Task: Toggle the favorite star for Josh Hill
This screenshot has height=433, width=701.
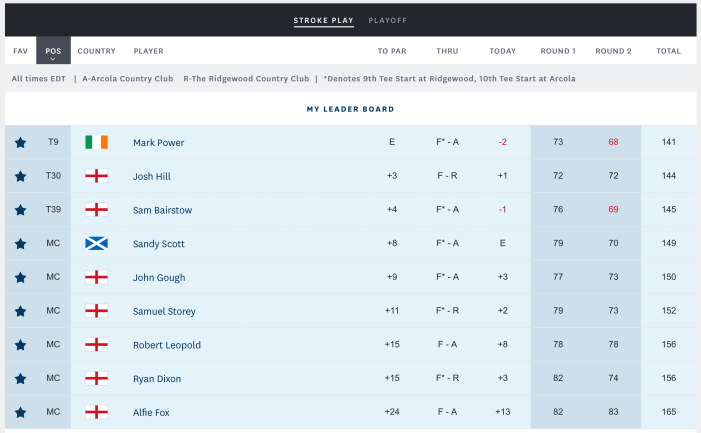Action: (20, 177)
